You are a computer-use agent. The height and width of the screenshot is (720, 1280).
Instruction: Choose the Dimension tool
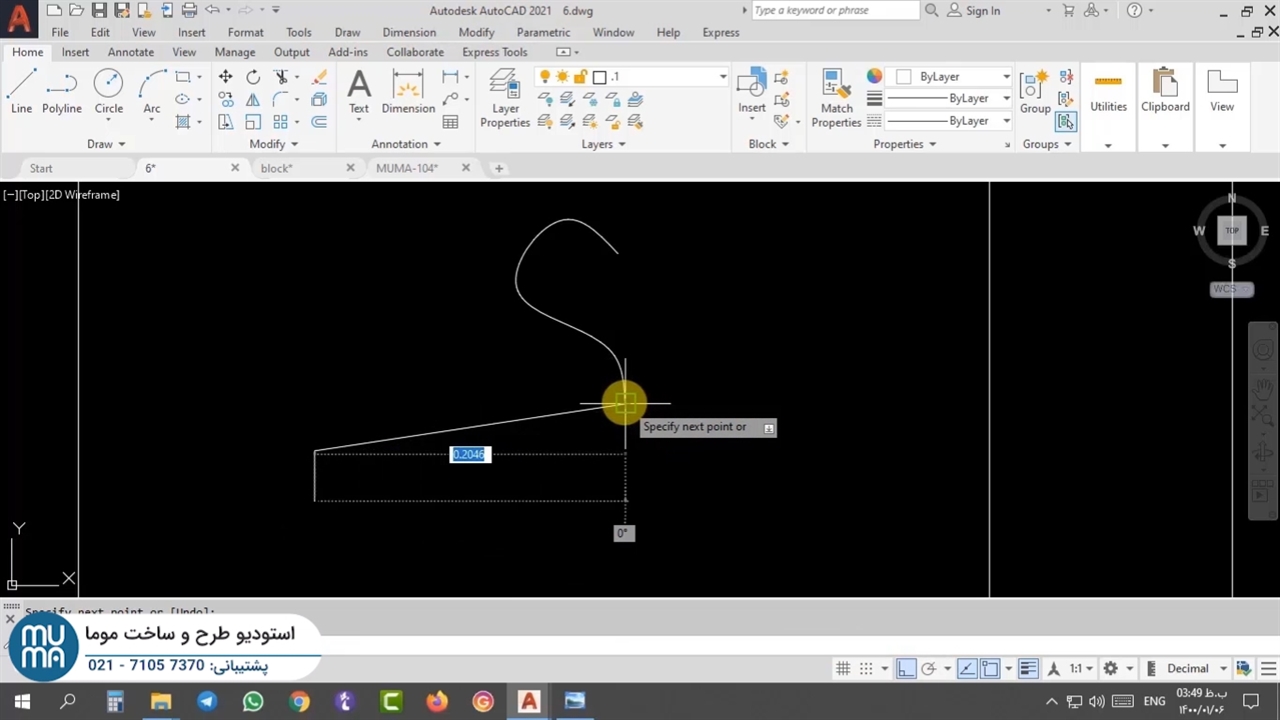tap(408, 92)
